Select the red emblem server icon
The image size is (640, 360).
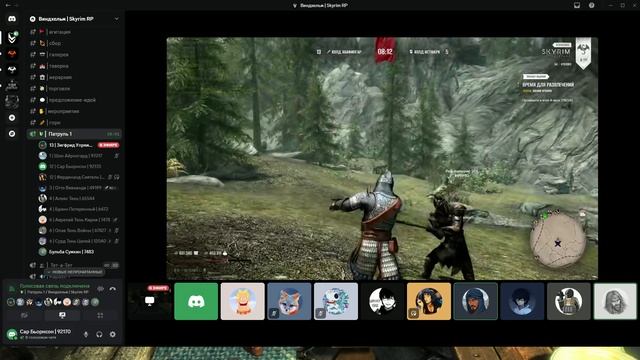[12, 53]
